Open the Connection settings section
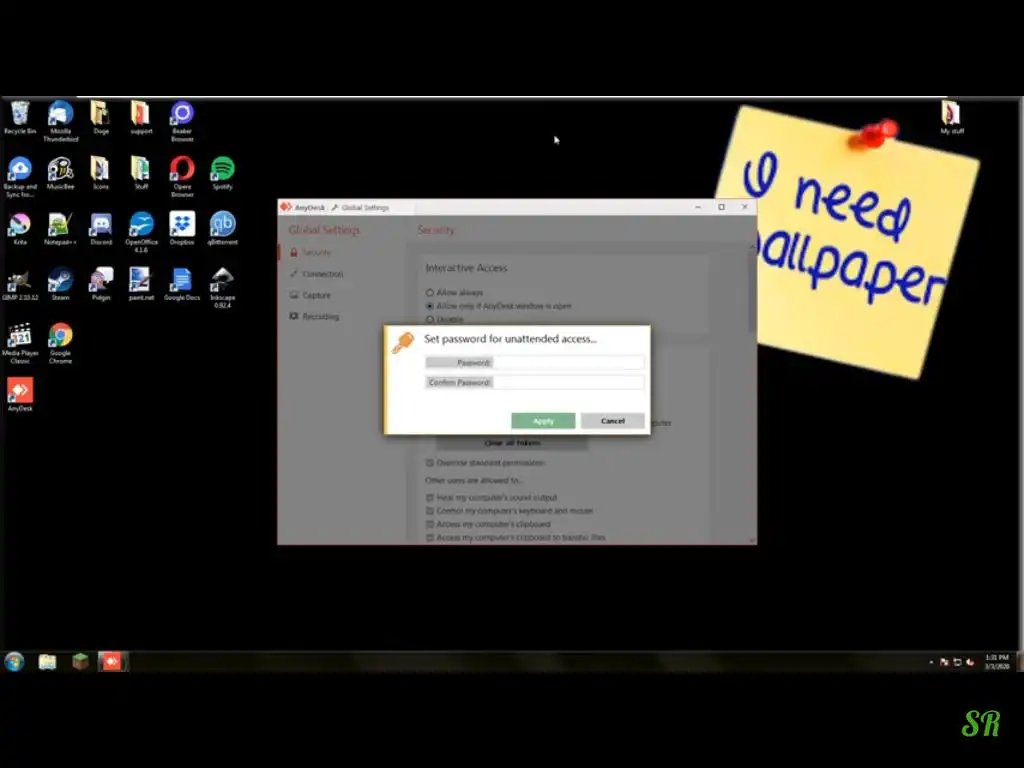This screenshot has height=768, width=1024. [317, 274]
